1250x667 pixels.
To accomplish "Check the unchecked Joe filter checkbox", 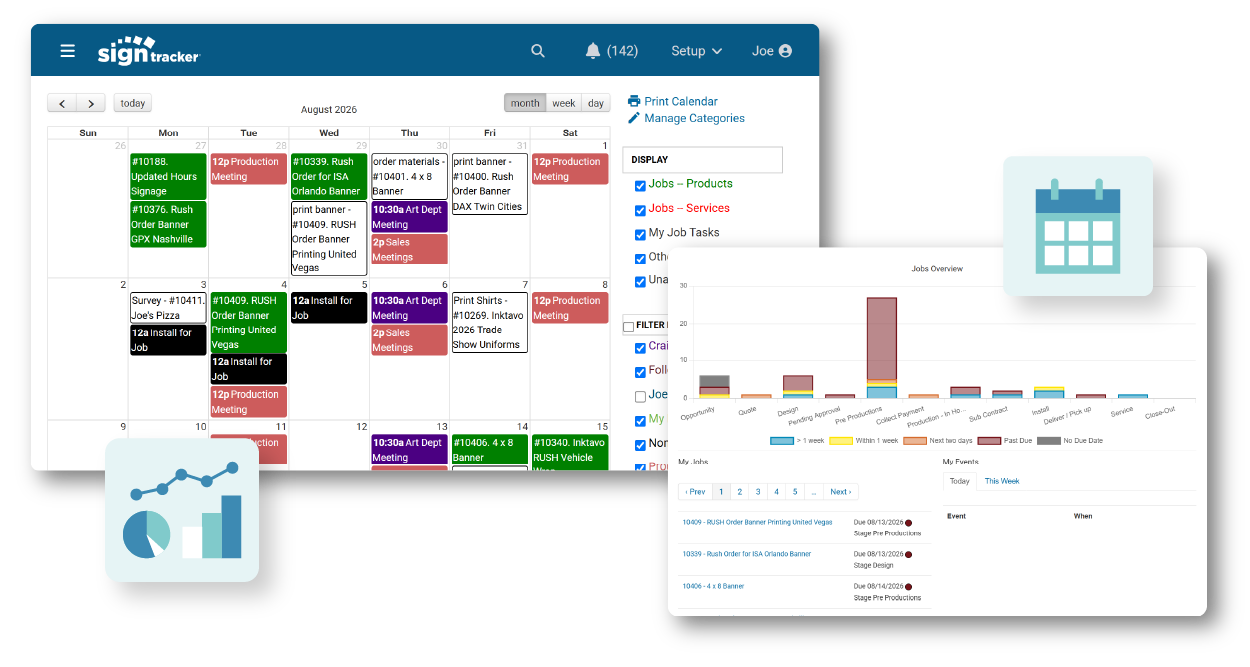I will click(640, 396).
